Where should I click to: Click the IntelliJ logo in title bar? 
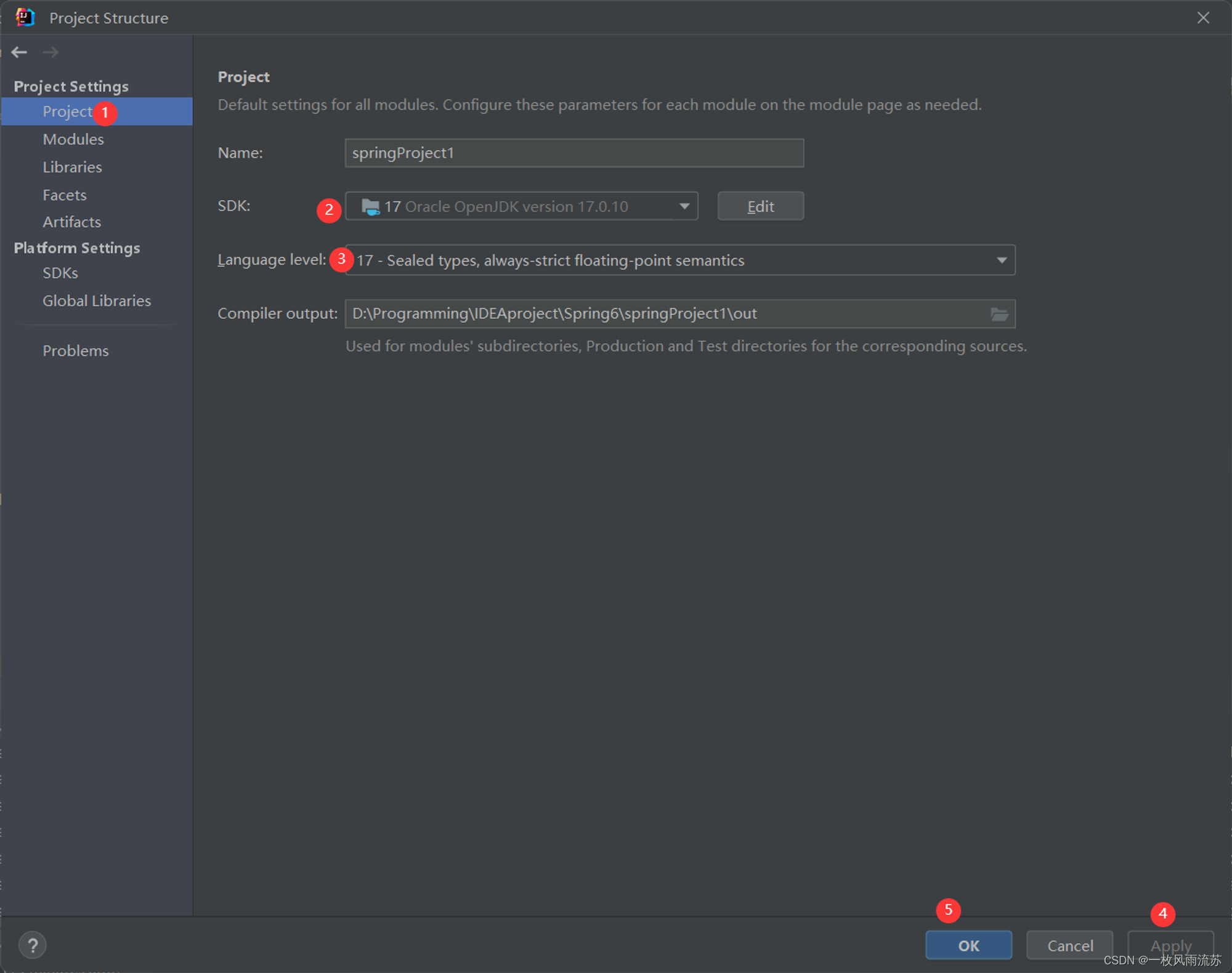tap(25, 17)
